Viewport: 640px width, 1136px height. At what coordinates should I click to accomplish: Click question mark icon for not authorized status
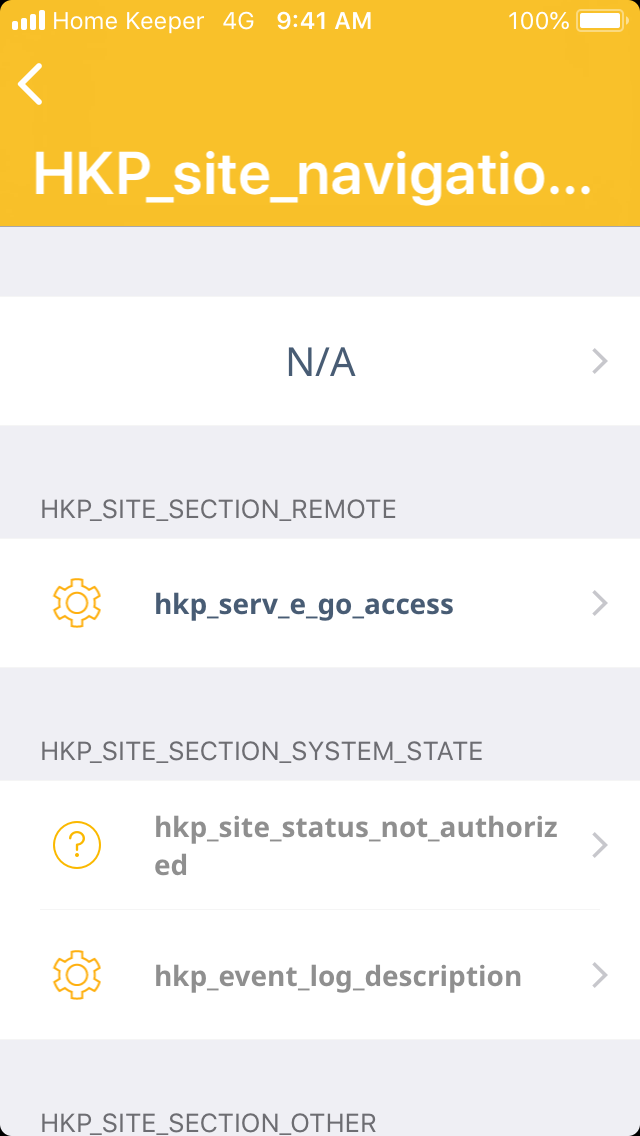[77, 846]
